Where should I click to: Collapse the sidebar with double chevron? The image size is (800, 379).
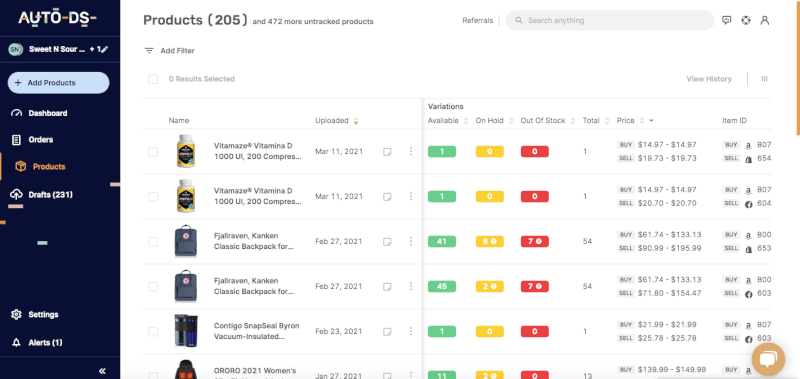tap(102, 371)
